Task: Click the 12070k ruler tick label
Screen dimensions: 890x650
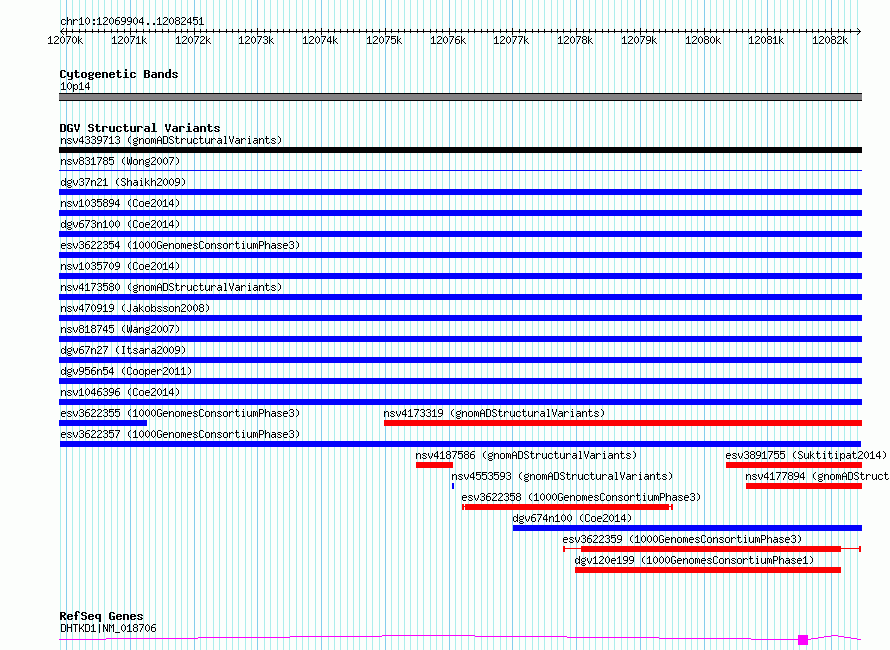Action: coord(65,40)
